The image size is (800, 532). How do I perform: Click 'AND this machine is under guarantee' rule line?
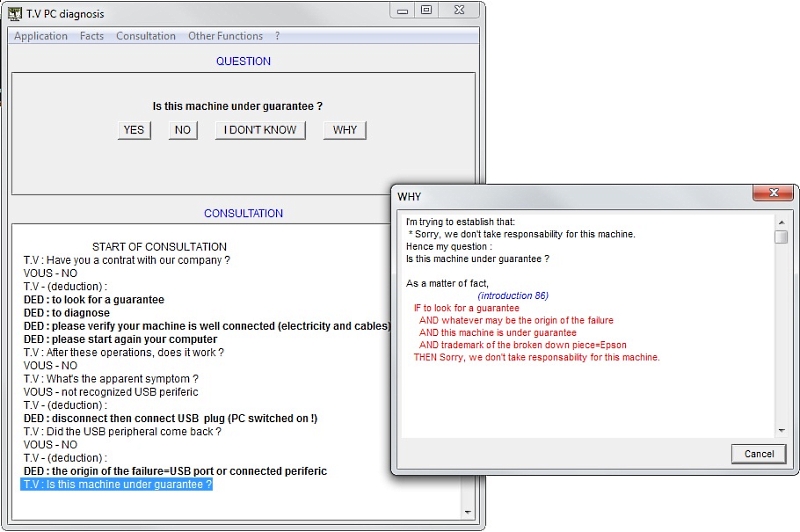coord(497,333)
